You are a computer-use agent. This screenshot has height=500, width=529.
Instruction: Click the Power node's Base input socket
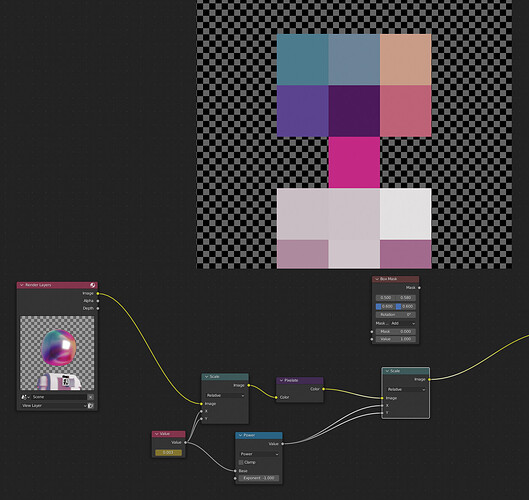pos(235,471)
